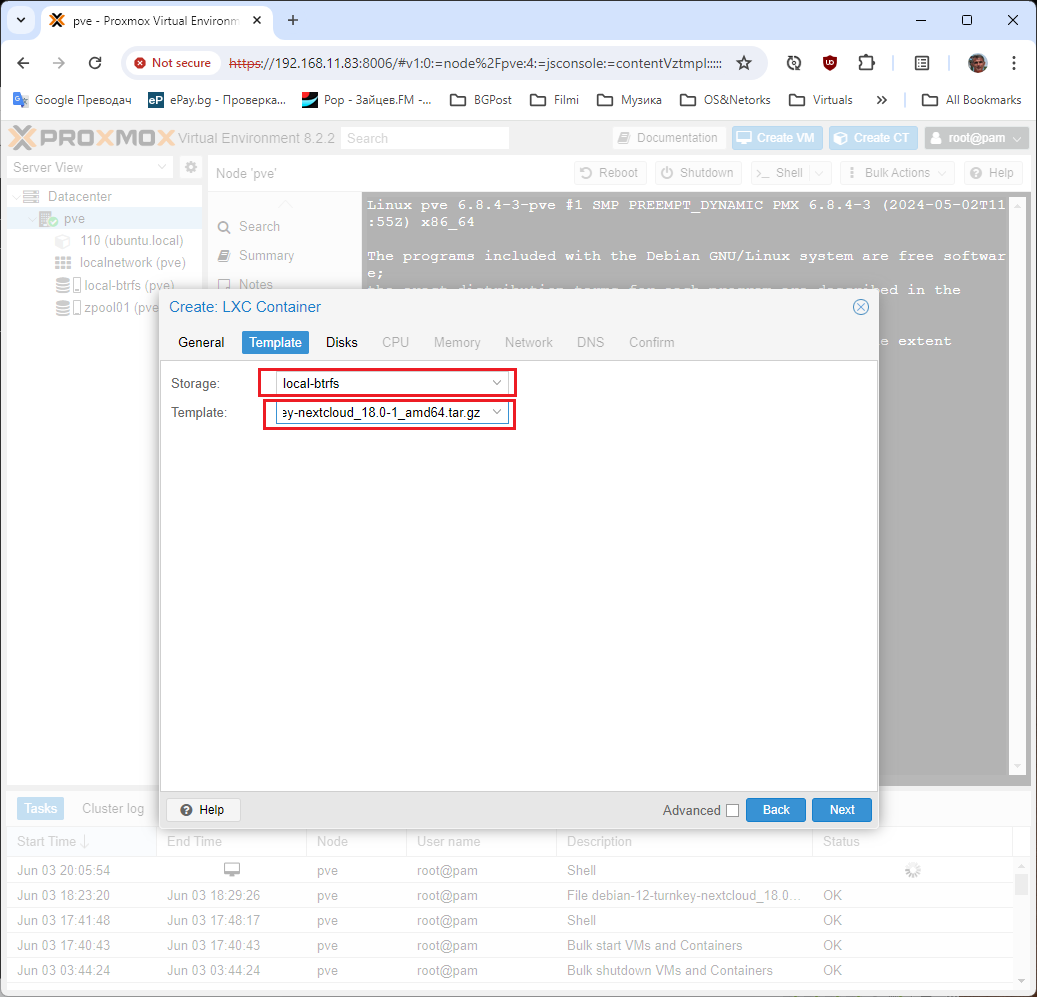Screen dimensions: 1037x997
Task: Switch to the Tasks tab
Action: pos(40,808)
